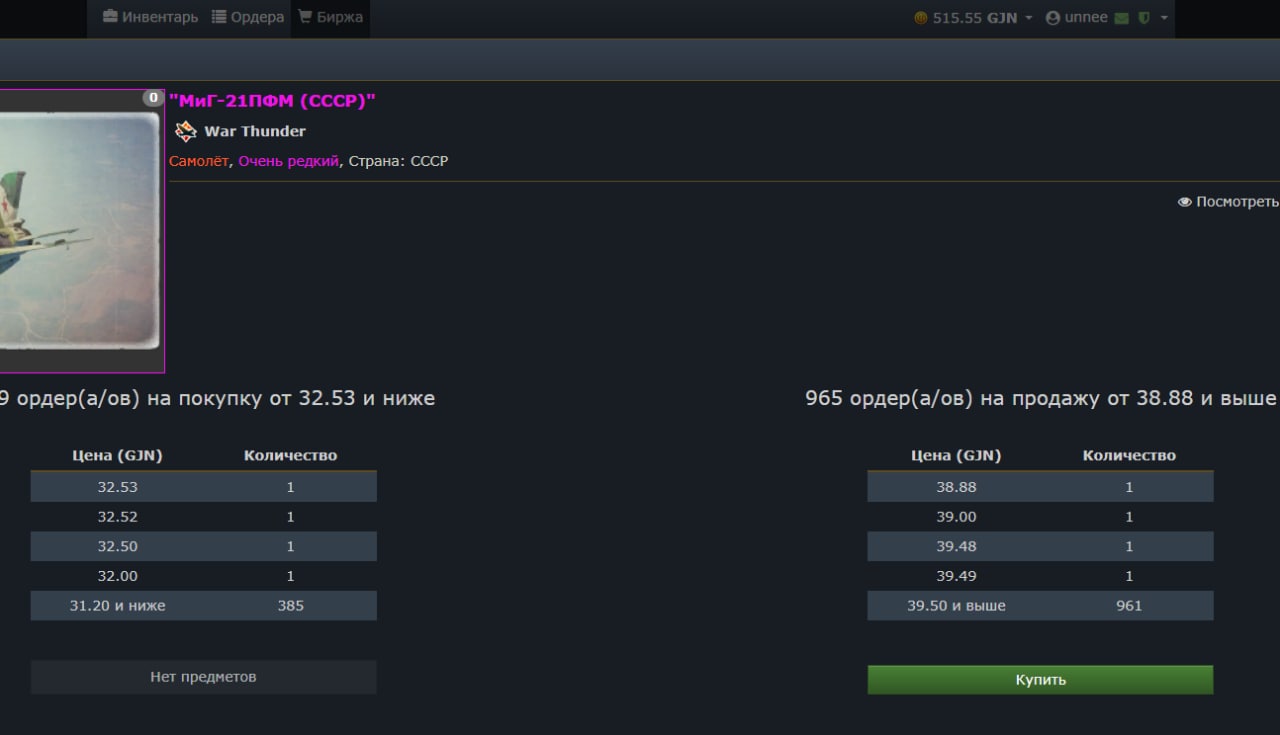Click the sell orders Количество header

[x=1129, y=455]
